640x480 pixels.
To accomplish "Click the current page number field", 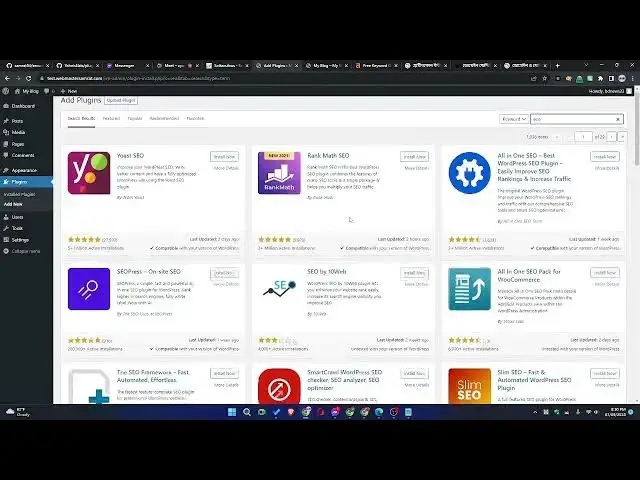I will pos(583,137).
